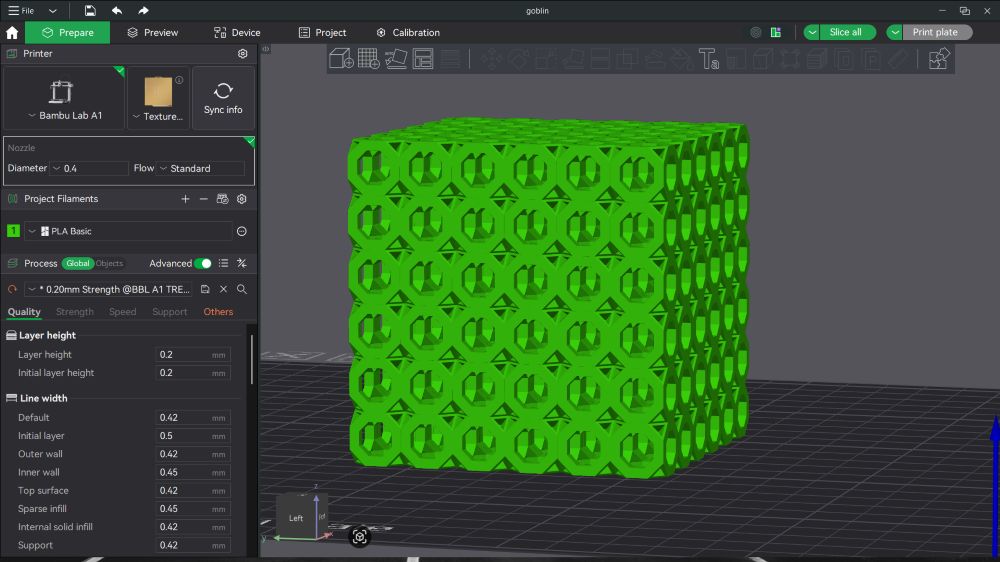Open the File menu

21,11
